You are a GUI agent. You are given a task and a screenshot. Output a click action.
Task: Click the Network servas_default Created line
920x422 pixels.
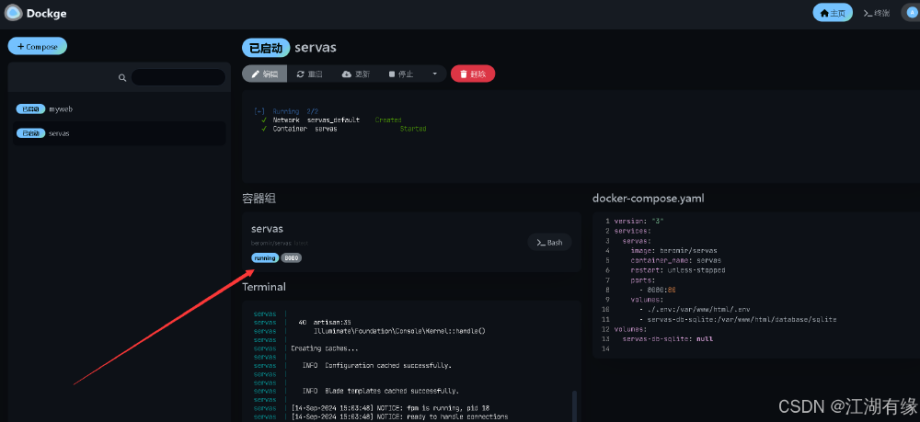point(332,120)
